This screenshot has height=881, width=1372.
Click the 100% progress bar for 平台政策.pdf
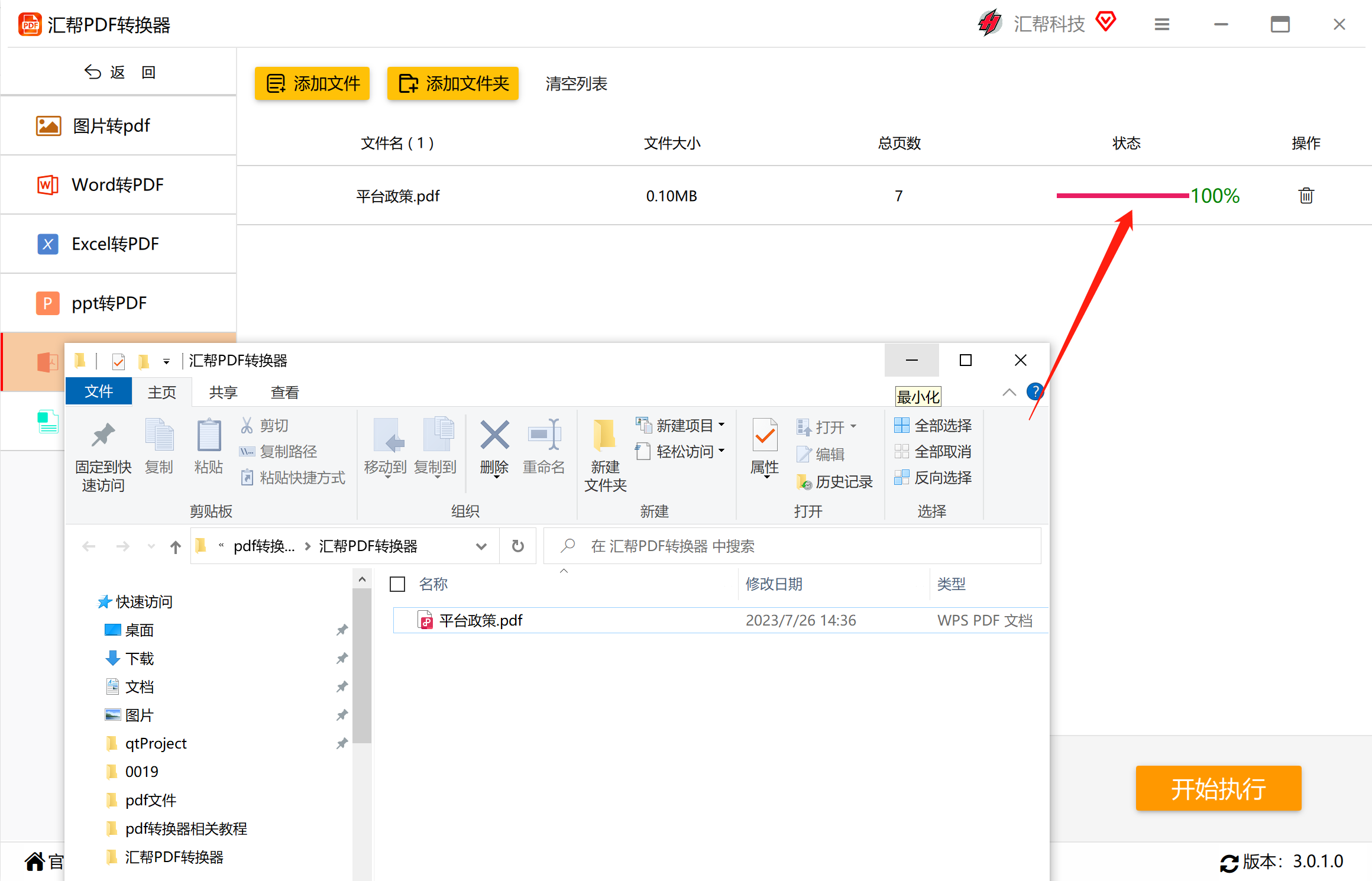[x=1122, y=196]
